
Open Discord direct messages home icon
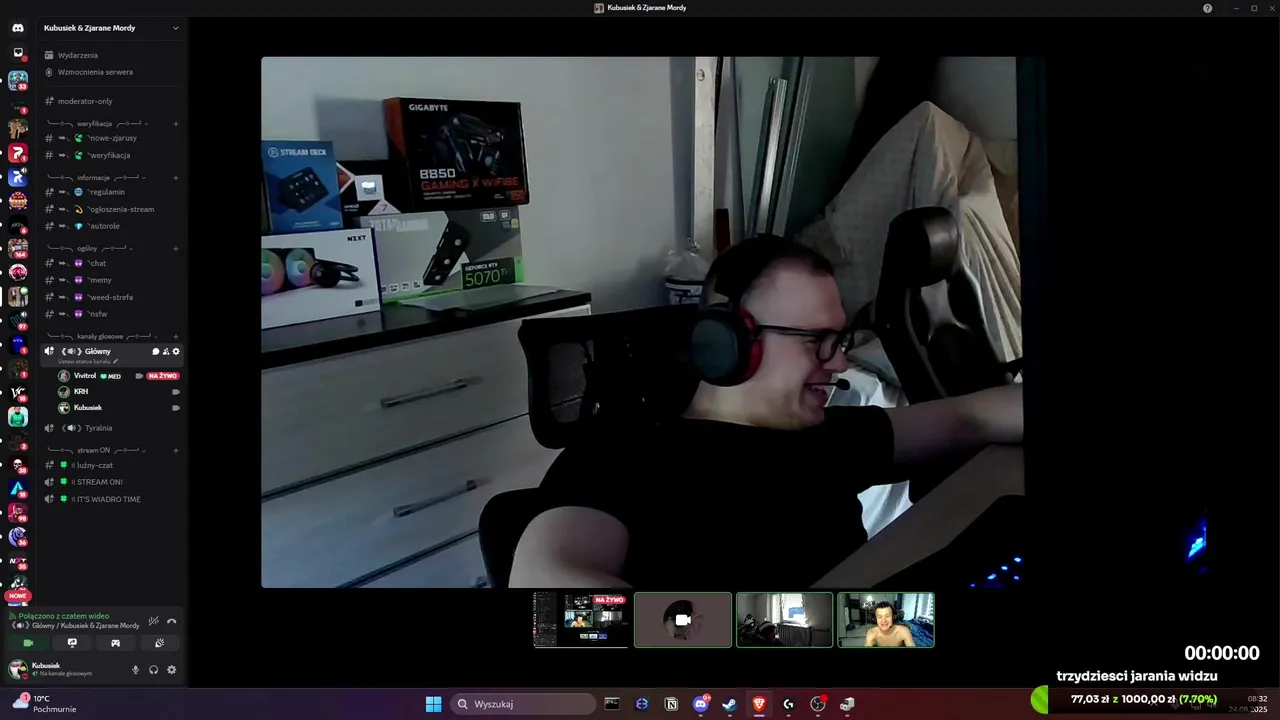pos(18,28)
